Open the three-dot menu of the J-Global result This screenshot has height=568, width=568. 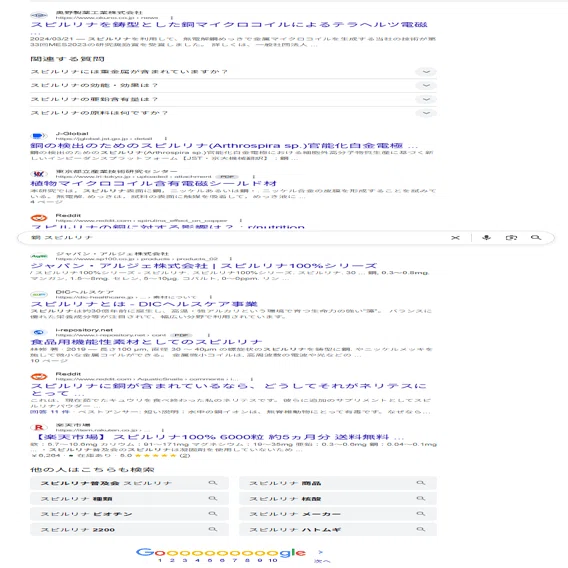tap(166, 138)
